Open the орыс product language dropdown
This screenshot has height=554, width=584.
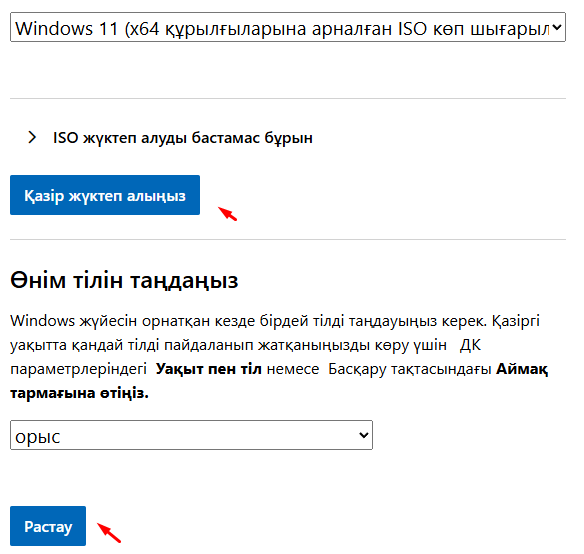[191, 435]
